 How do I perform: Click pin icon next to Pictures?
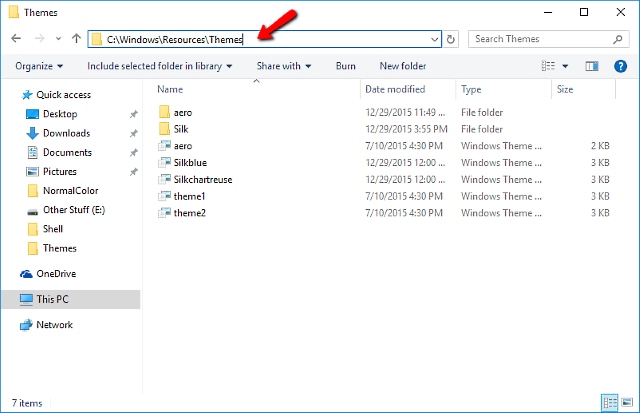(x=133, y=172)
